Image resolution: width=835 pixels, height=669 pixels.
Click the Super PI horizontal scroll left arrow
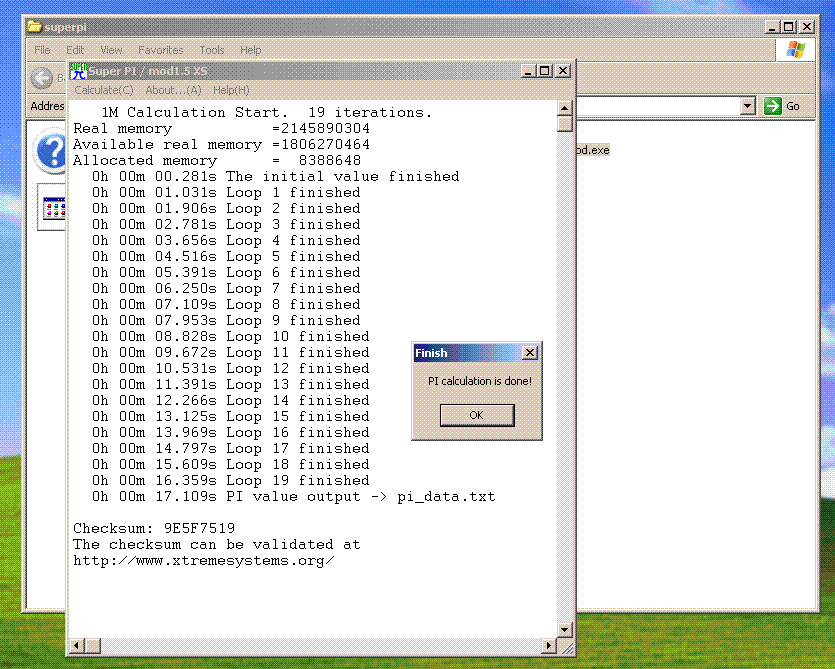click(x=77, y=646)
